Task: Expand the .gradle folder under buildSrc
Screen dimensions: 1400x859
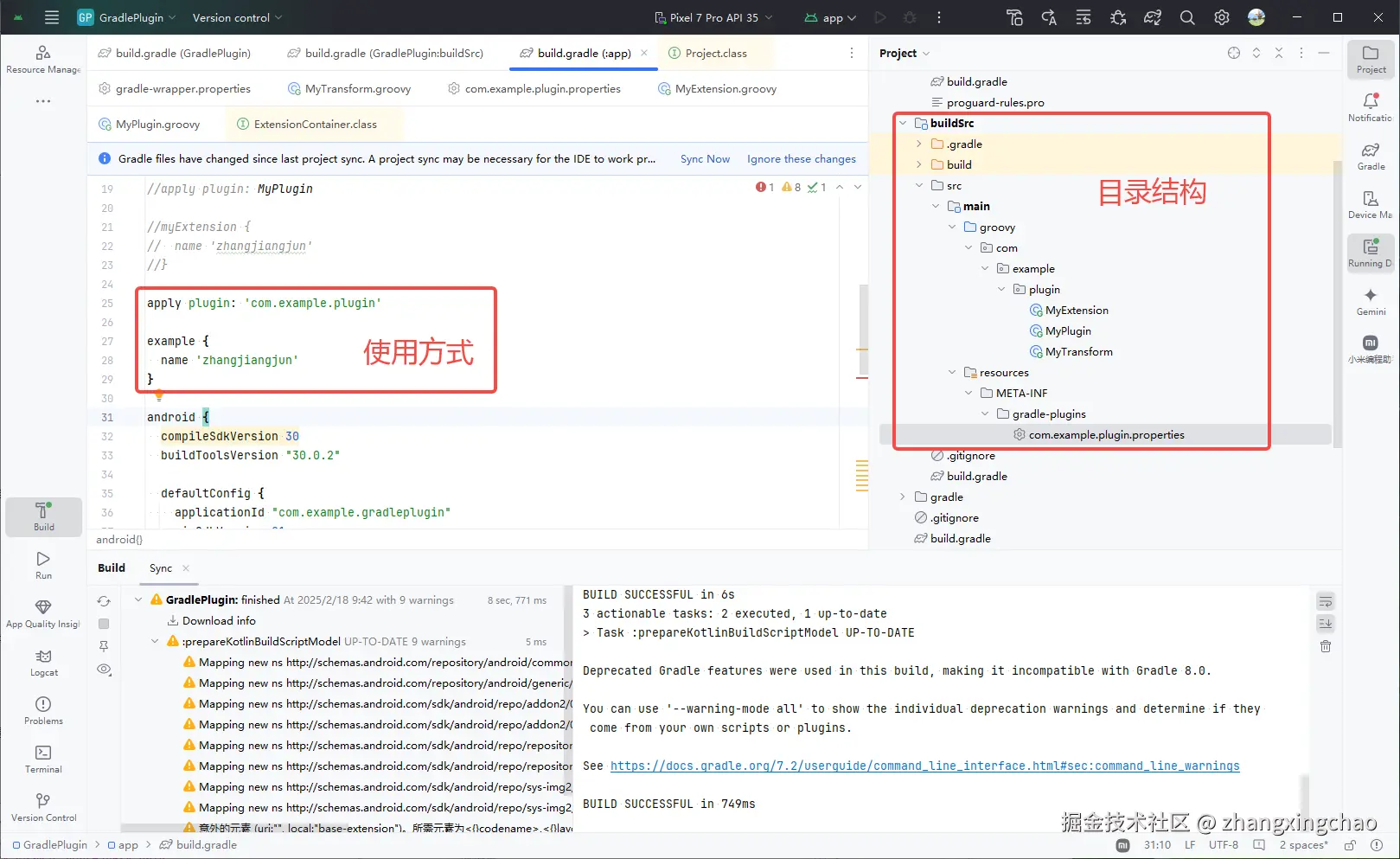Action: pos(919,144)
